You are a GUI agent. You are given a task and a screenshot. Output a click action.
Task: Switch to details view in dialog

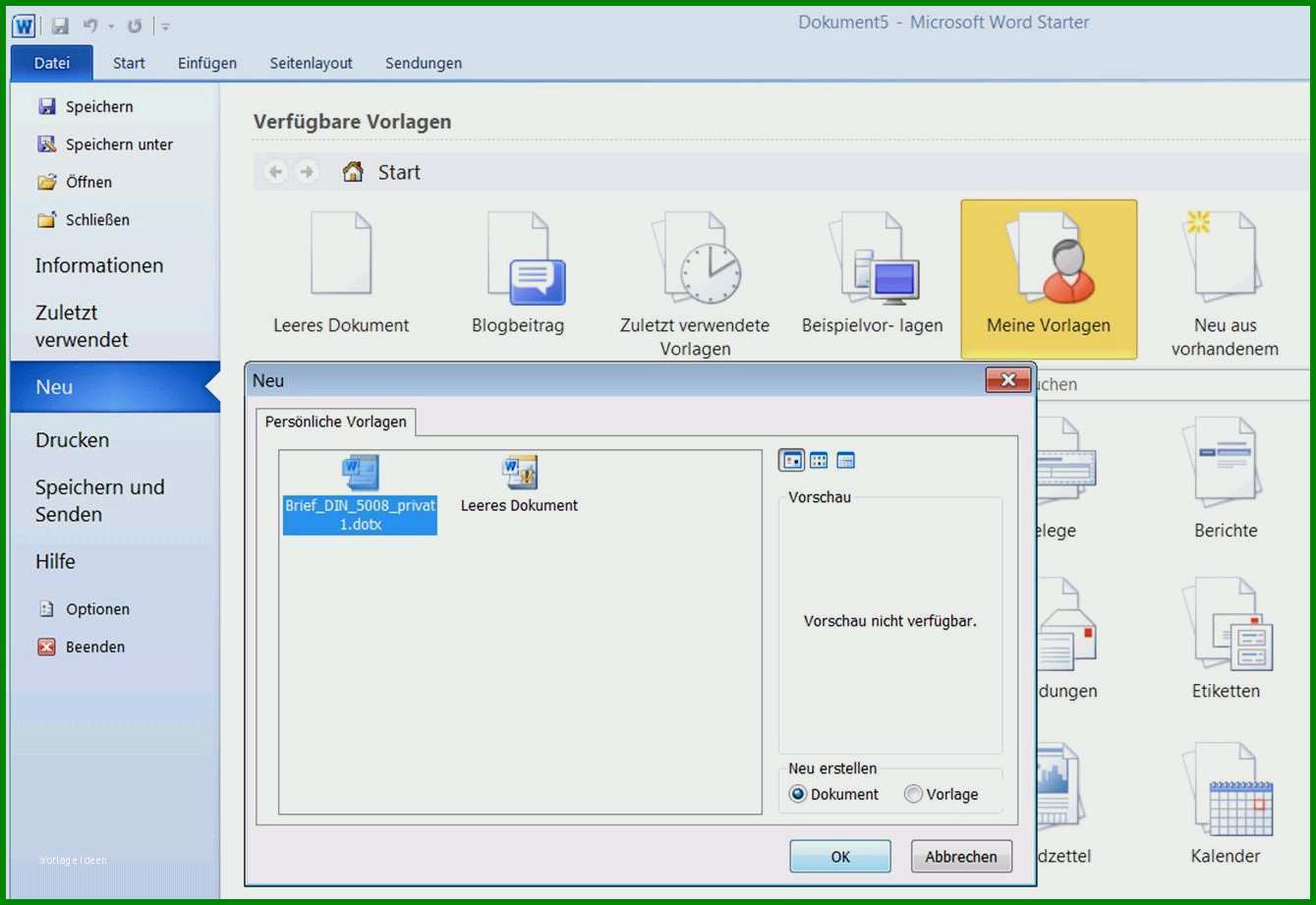pyautogui.click(x=845, y=460)
